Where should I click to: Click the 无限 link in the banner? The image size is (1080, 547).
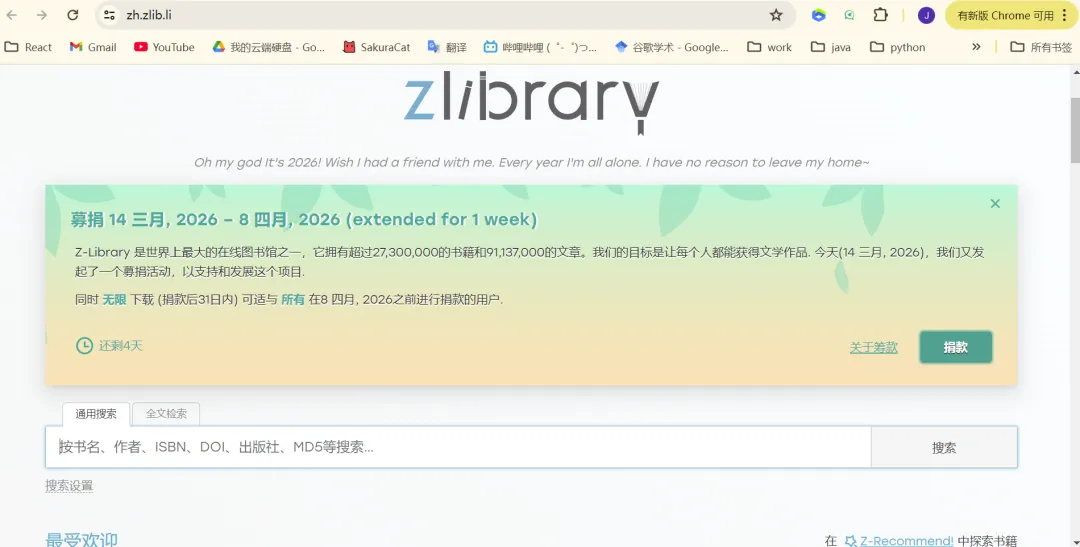(x=114, y=300)
